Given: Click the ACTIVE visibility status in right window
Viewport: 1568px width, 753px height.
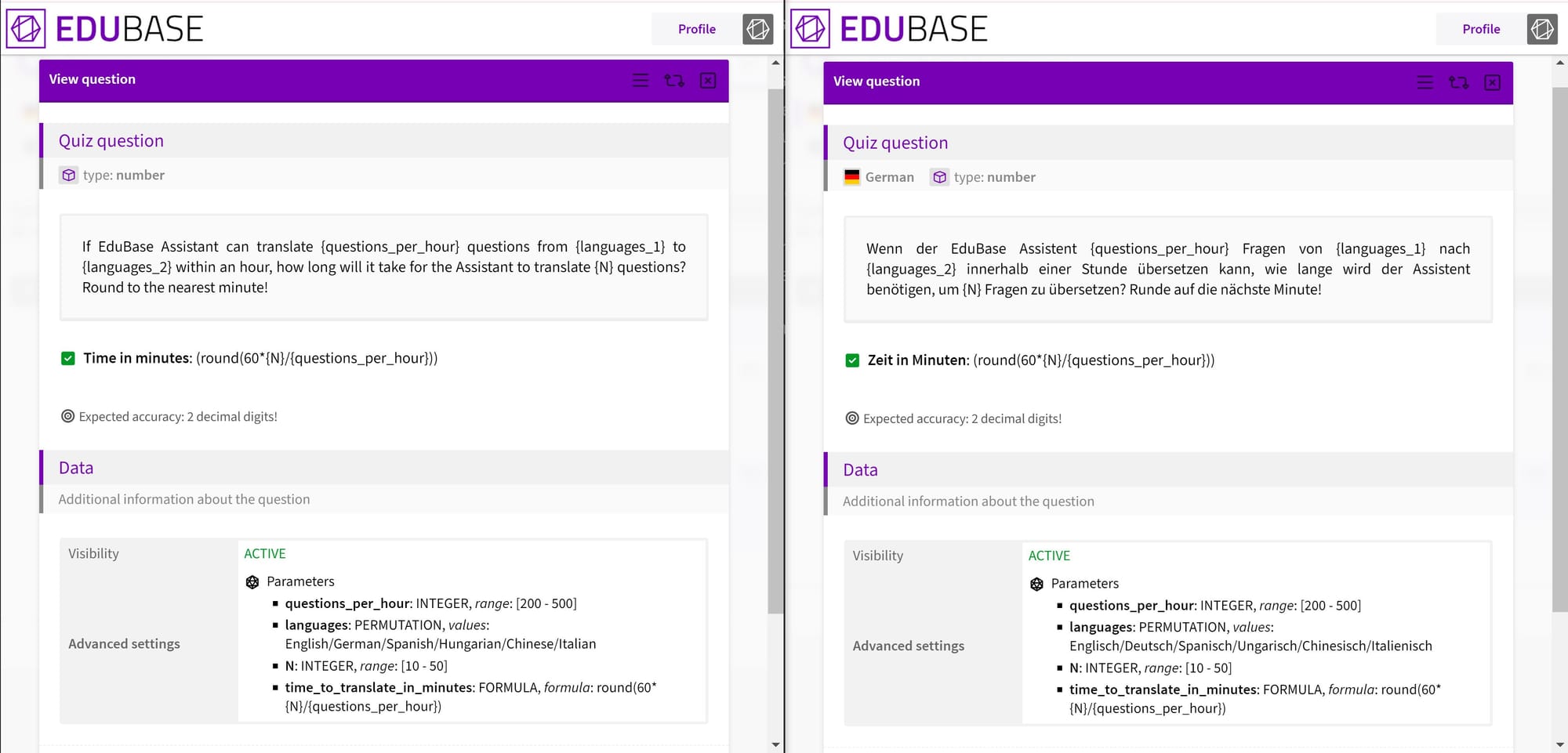Looking at the screenshot, I should point(1049,556).
